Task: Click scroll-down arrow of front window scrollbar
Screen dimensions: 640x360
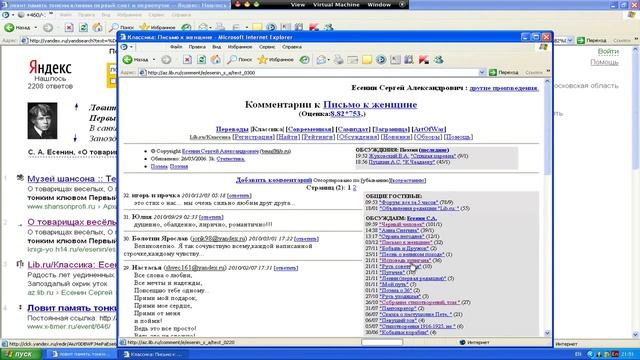Action: pyautogui.click(x=547, y=333)
